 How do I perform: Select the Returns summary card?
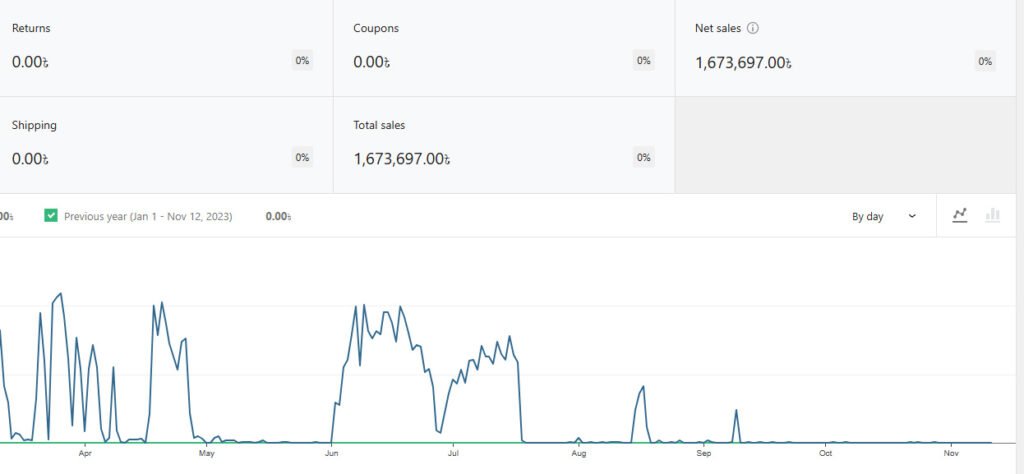pos(150,48)
